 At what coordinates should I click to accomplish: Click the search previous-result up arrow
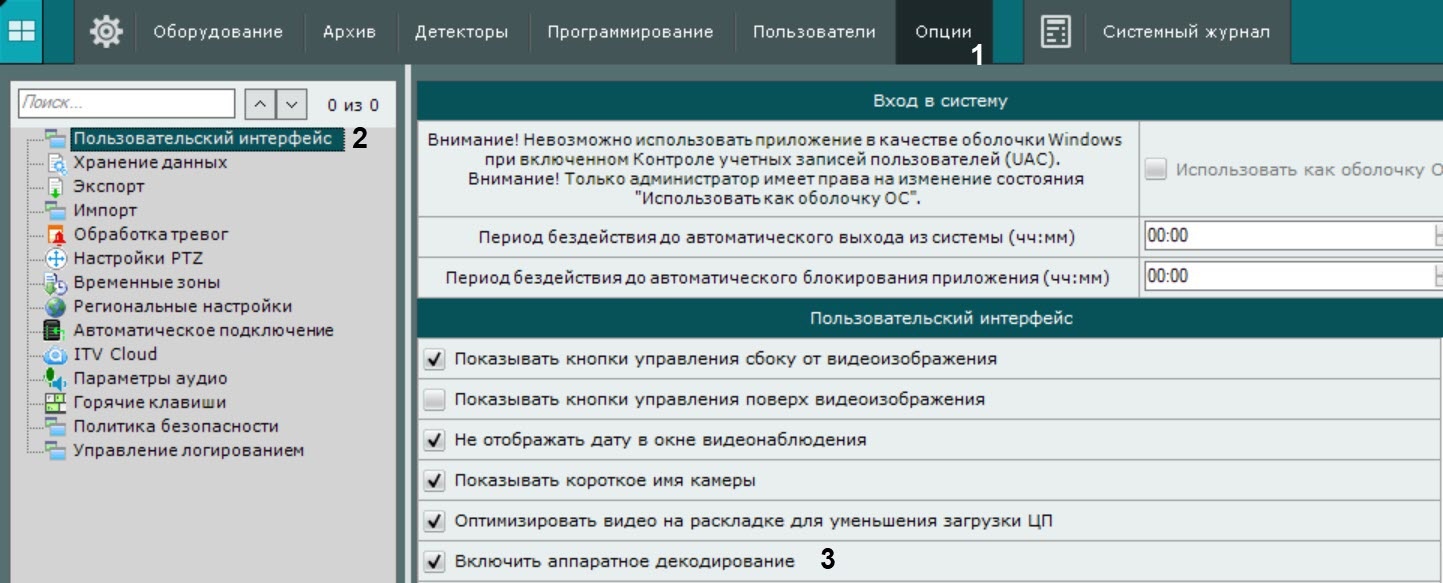[x=259, y=104]
